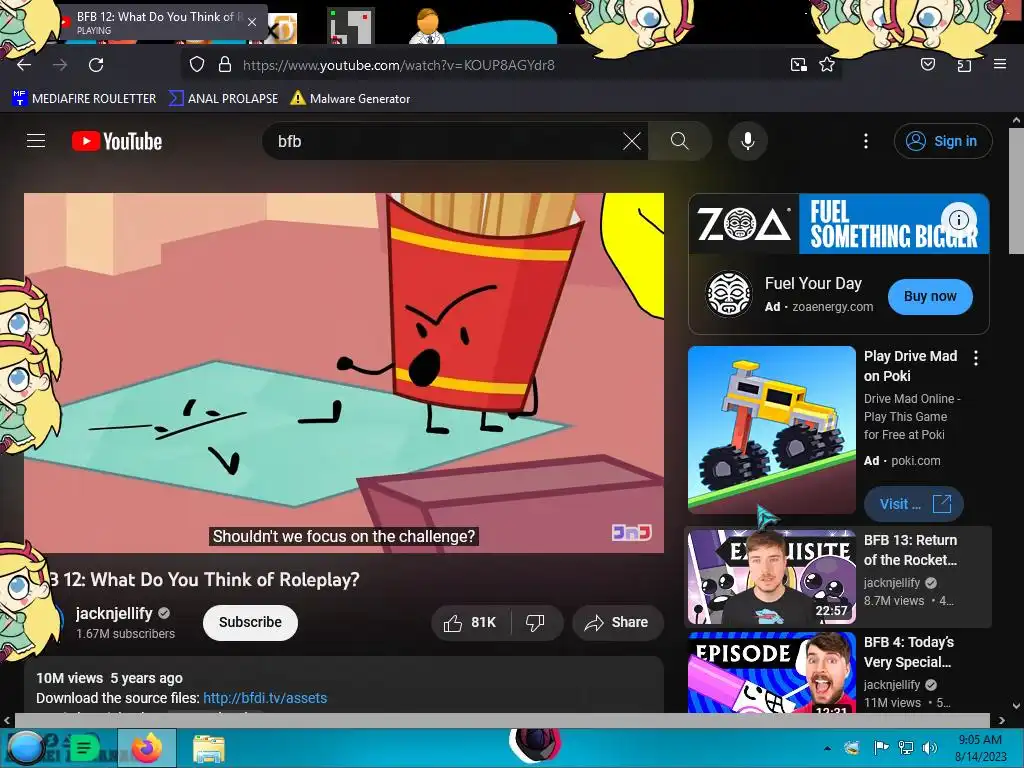Dislike the video with thumbs down
The image size is (1024, 768).
point(536,622)
